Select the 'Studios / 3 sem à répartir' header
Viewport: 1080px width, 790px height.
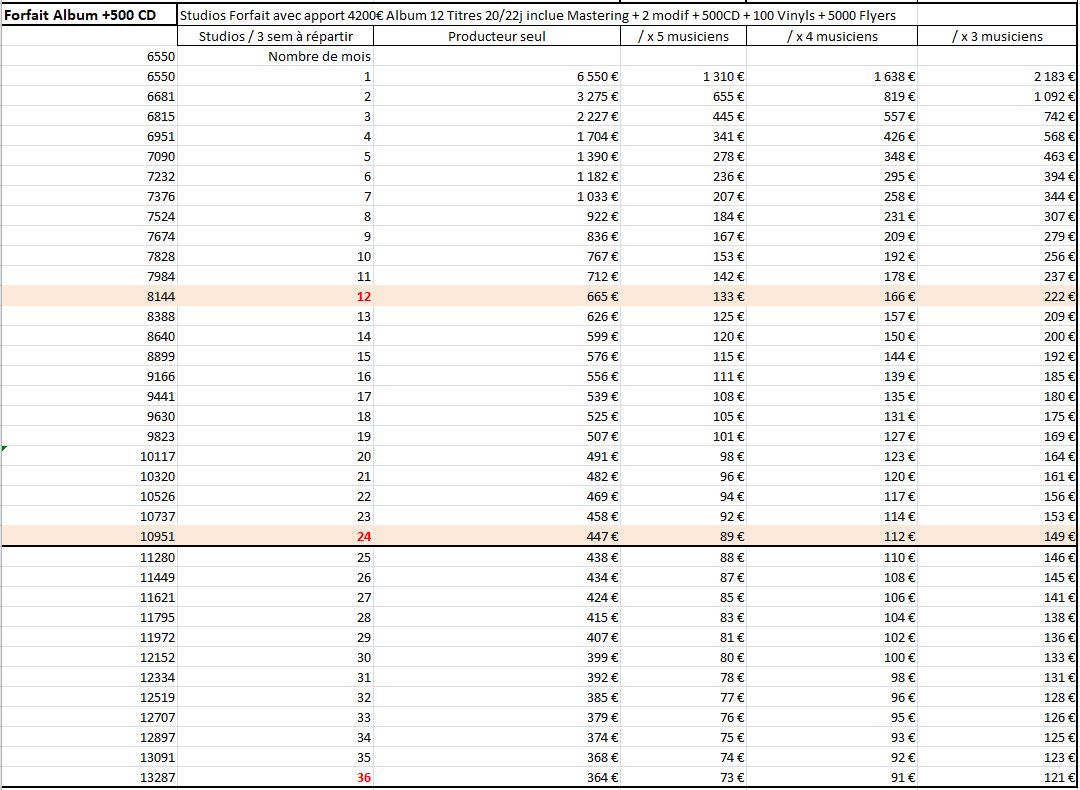pos(276,36)
